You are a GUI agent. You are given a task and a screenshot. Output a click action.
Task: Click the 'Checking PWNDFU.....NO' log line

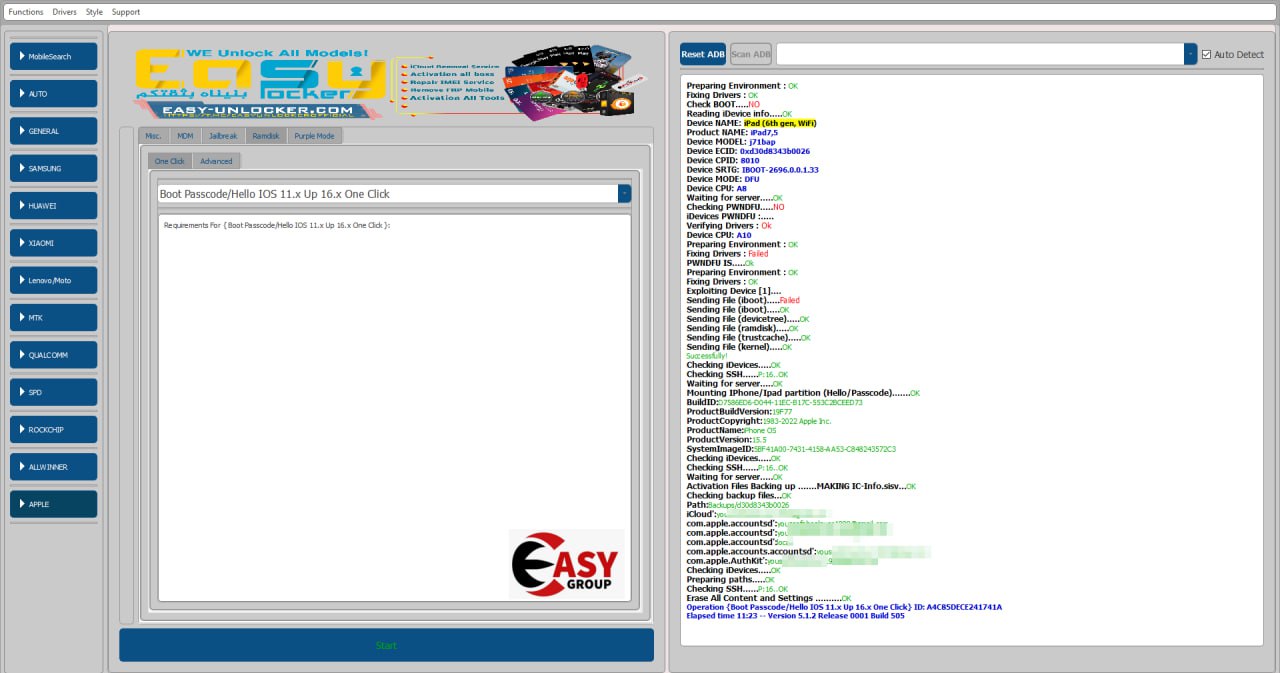735,208
